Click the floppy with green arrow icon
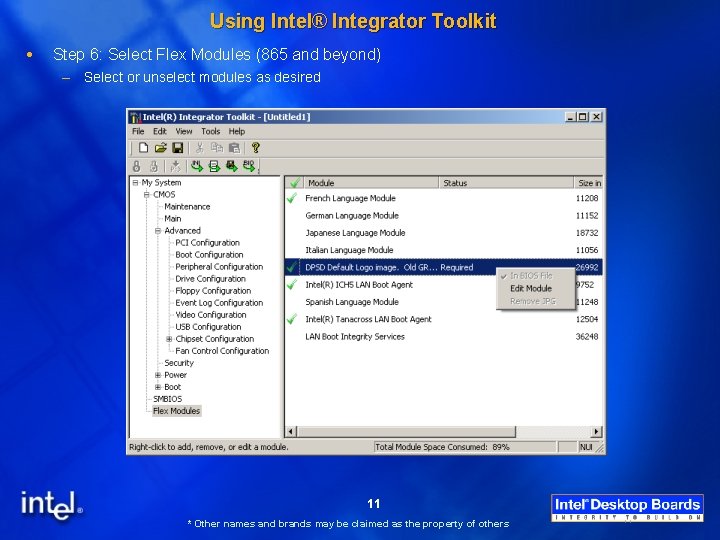The width and height of the screenshot is (720, 540). (x=231, y=166)
